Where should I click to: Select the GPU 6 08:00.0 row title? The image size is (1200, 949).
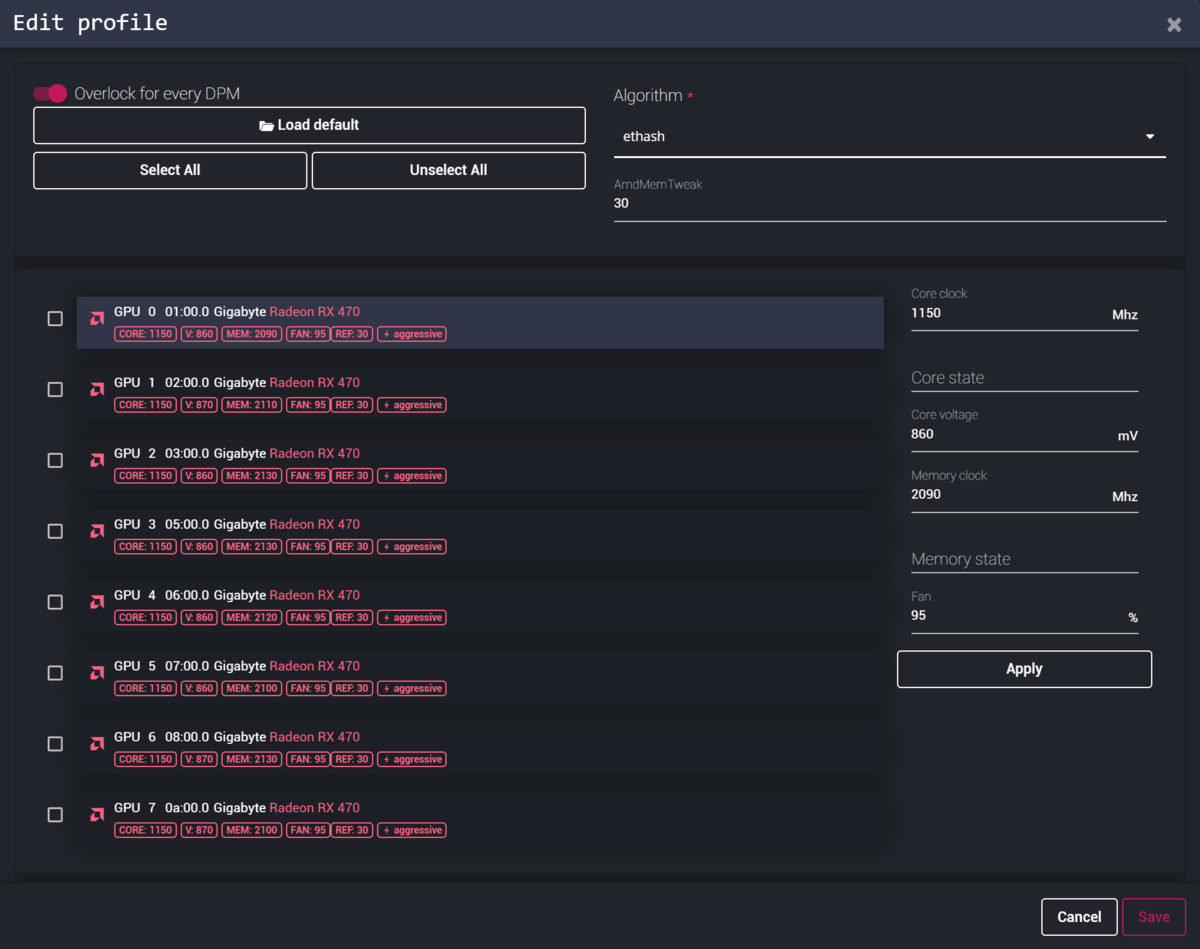pyautogui.click(x=237, y=738)
